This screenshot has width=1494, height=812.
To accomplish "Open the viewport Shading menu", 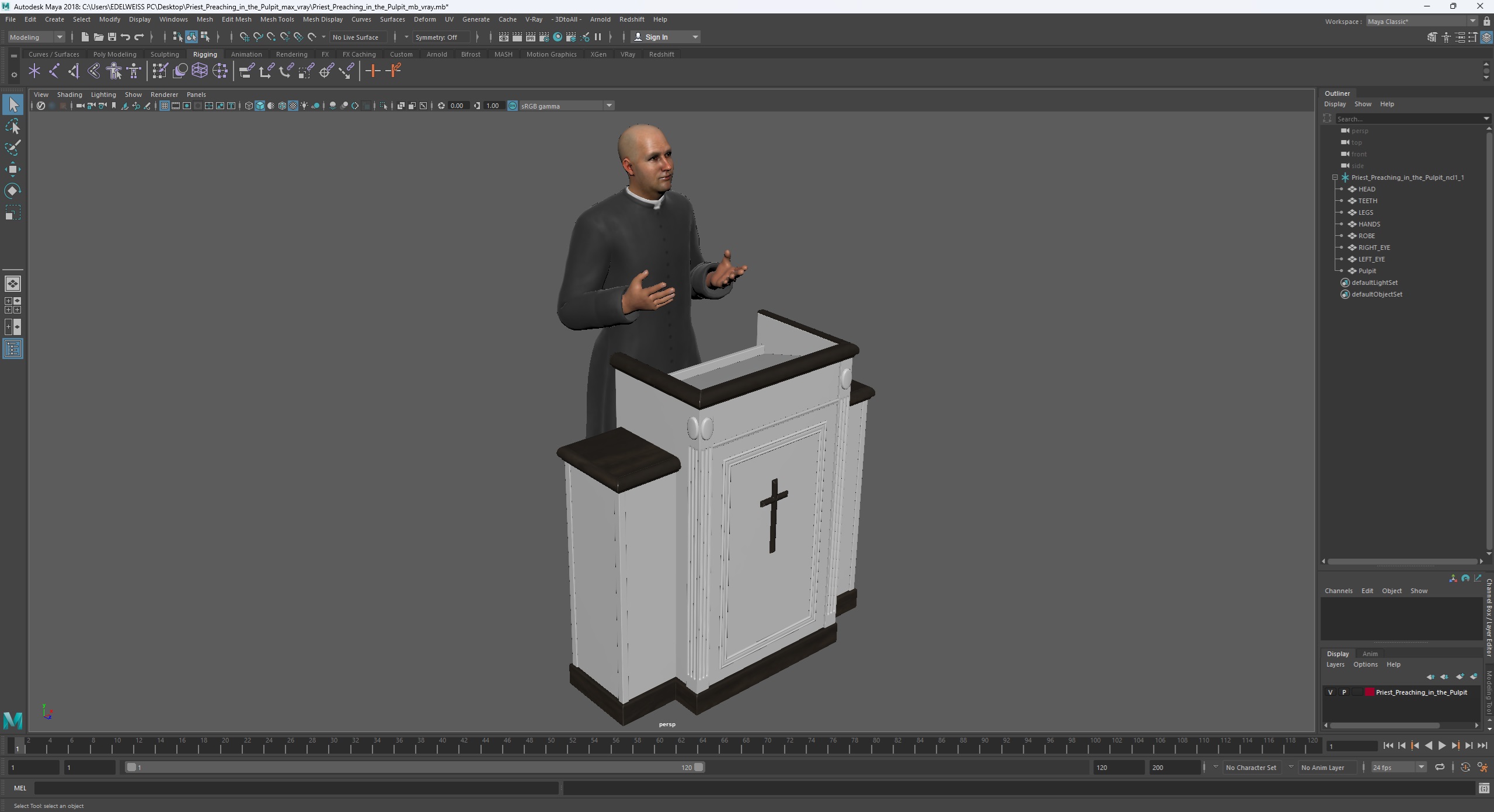I will click(69, 95).
